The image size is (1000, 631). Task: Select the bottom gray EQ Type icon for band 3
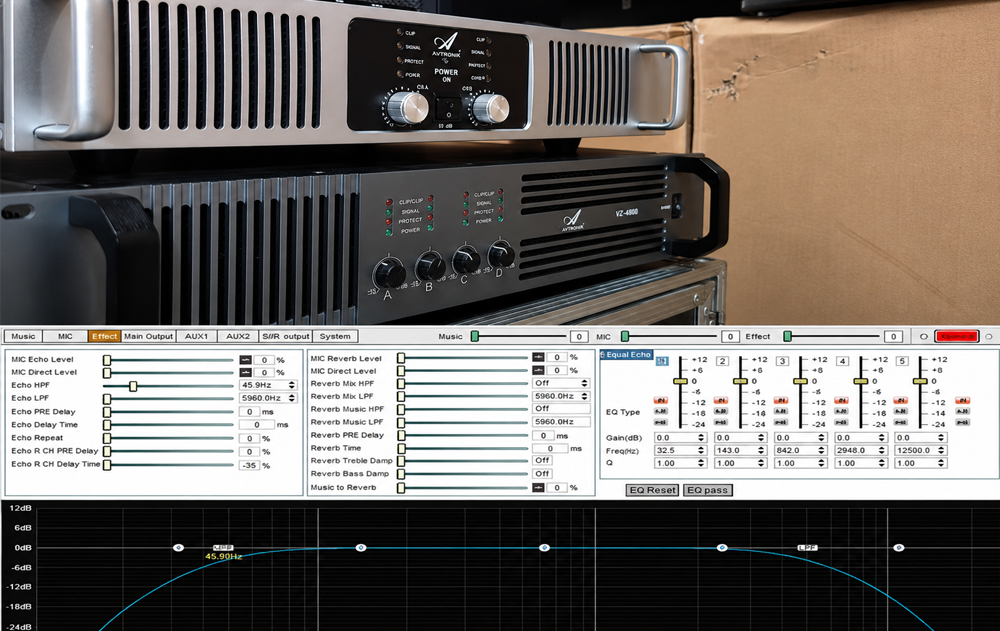(x=781, y=422)
